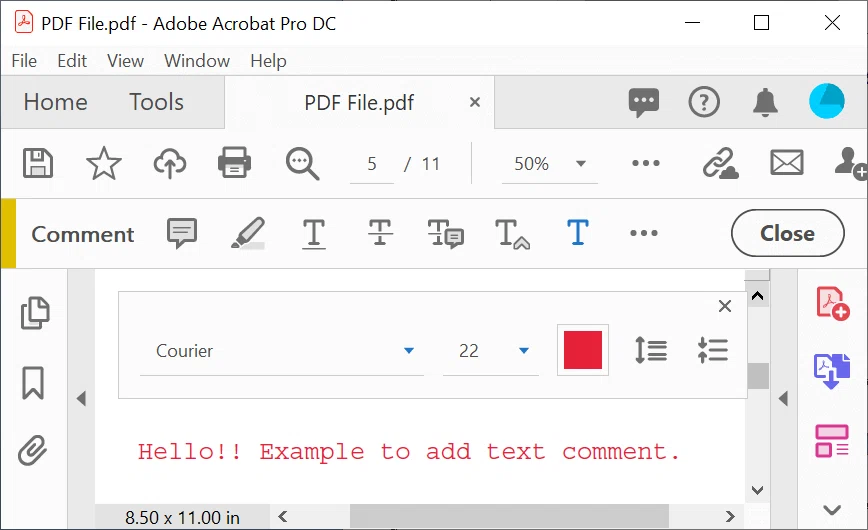Send file by email envelope icon
The width and height of the screenshot is (868, 530).
[787, 163]
